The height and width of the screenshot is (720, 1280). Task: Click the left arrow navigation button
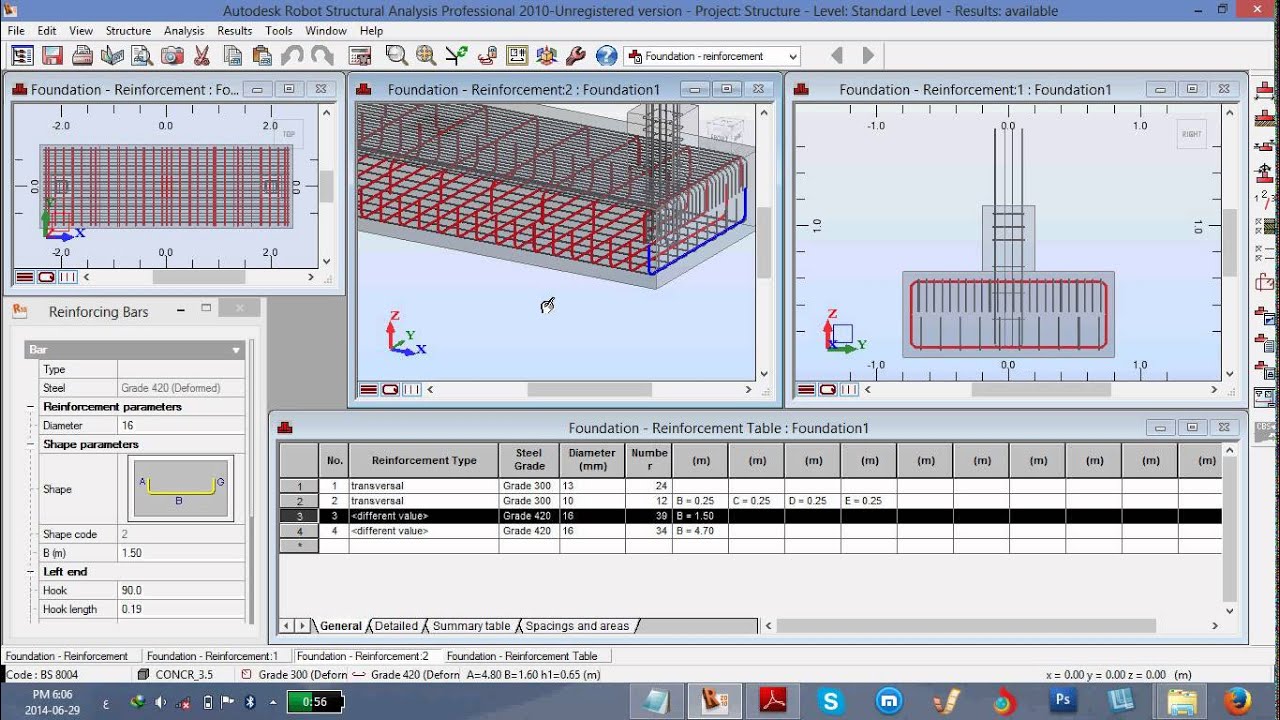tap(837, 56)
